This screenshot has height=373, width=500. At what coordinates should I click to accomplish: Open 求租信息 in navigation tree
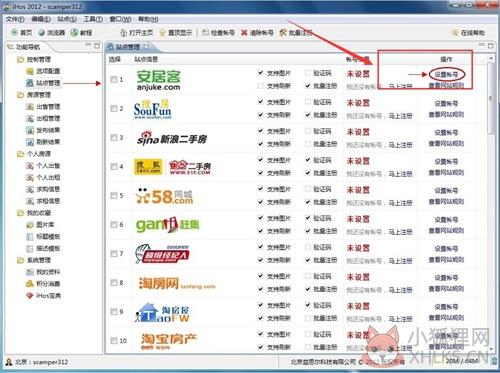43,201
